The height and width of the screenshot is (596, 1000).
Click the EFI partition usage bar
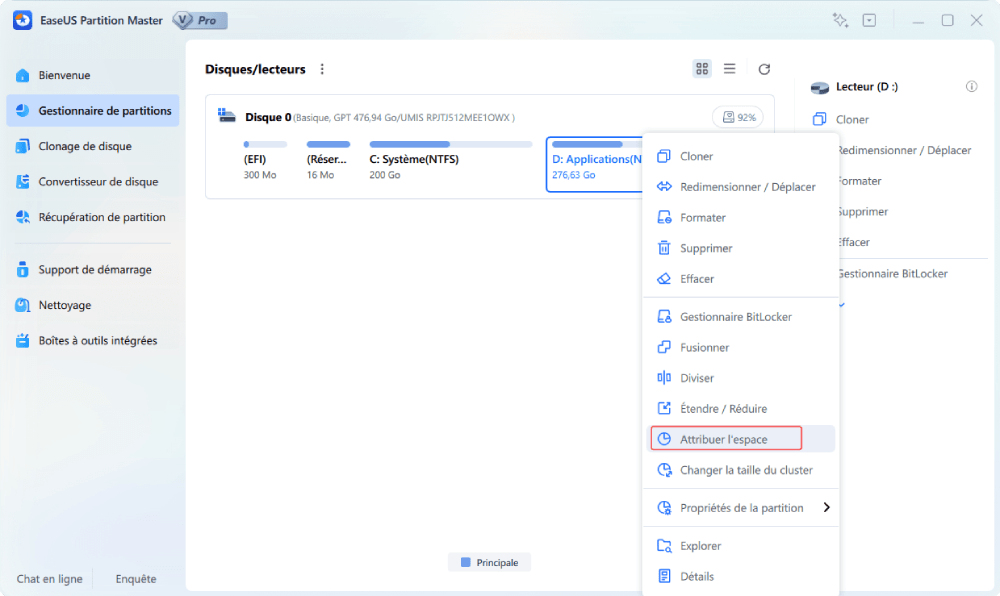pyautogui.click(x=265, y=145)
